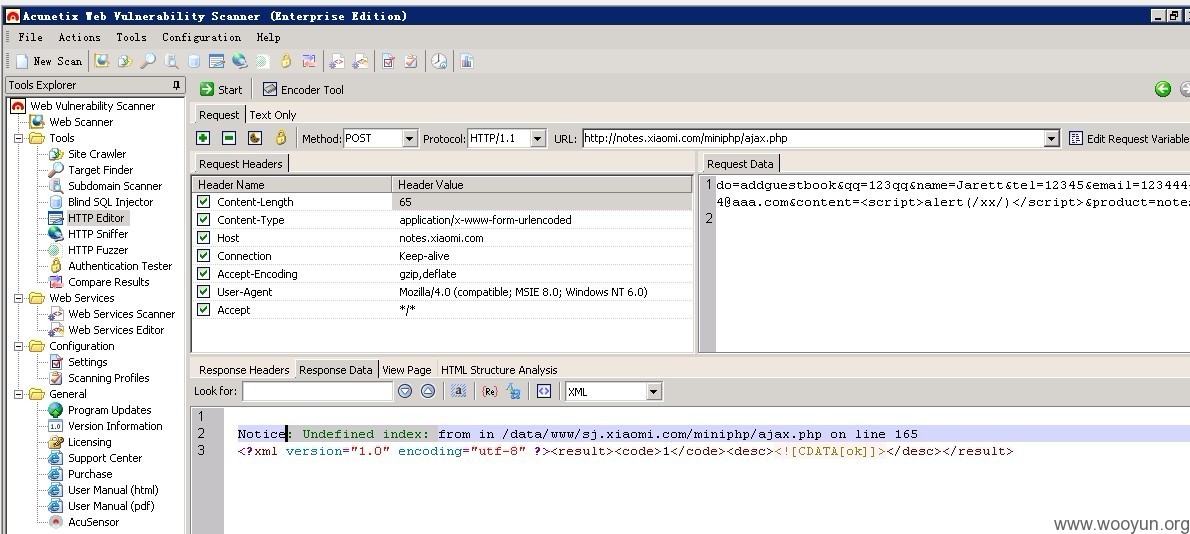This screenshot has width=1190, height=534.
Task: Click the Edit Request Variables icon
Action: 1075,138
